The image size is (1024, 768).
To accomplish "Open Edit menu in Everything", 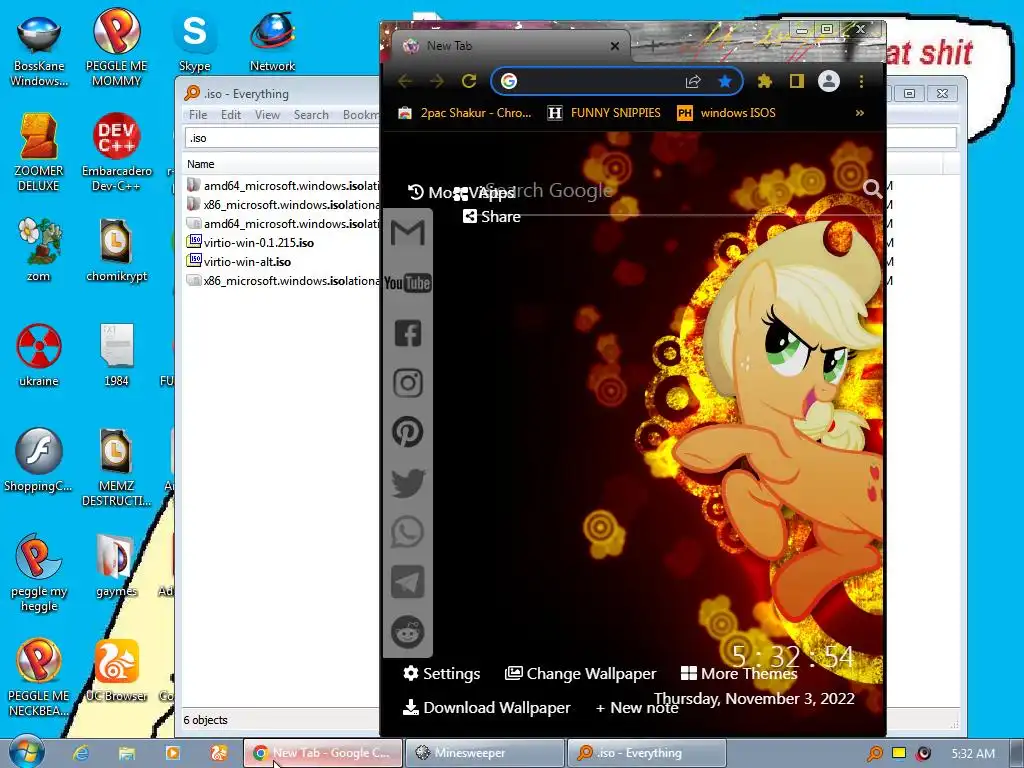I will pos(231,115).
